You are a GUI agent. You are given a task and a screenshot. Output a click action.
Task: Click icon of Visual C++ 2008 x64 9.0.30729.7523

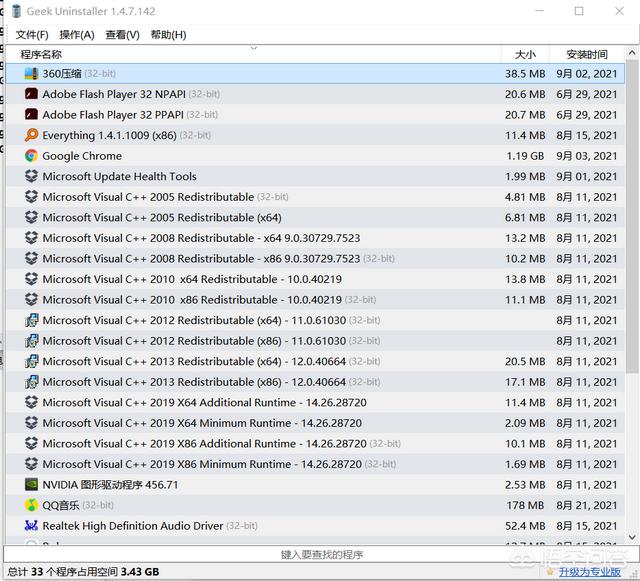point(31,238)
